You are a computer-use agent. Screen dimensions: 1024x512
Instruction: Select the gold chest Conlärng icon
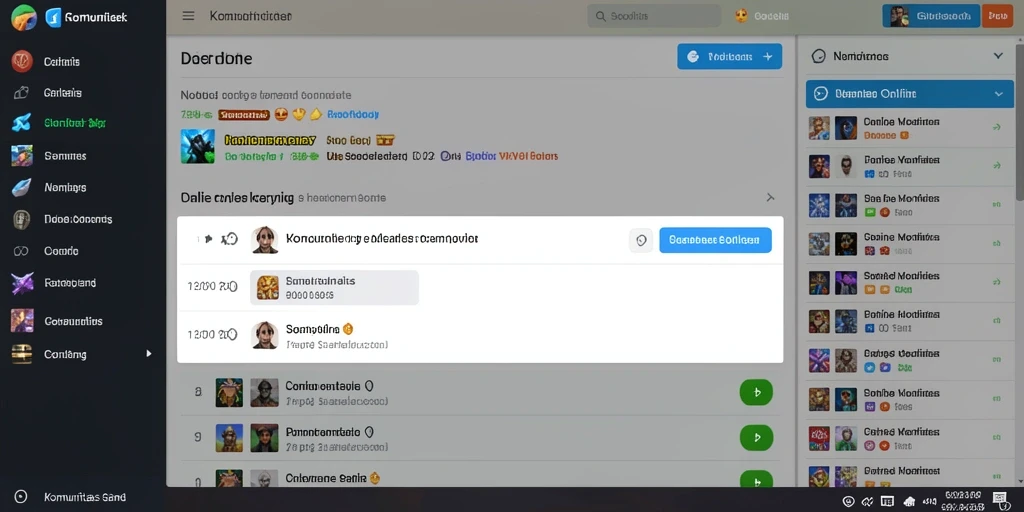click(x=22, y=354)
